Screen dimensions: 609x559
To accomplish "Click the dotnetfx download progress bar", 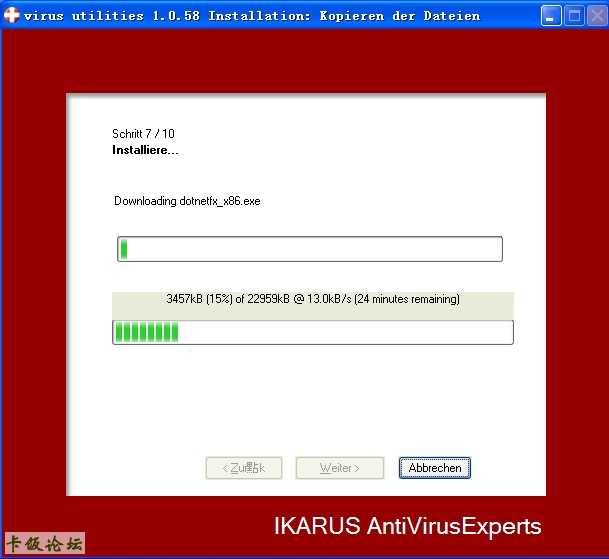I will [313, 333].
